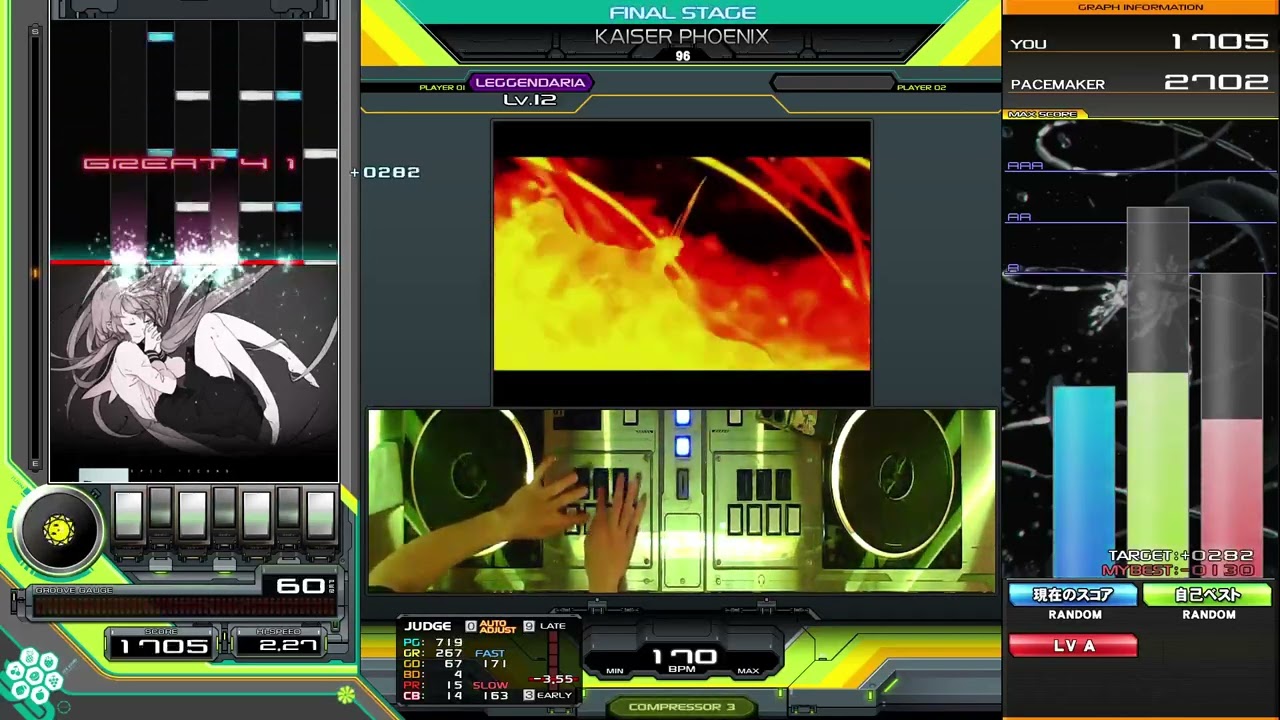Click the red judgment line in the note lane
1280x720 pixels.
(x=194, y=262)
